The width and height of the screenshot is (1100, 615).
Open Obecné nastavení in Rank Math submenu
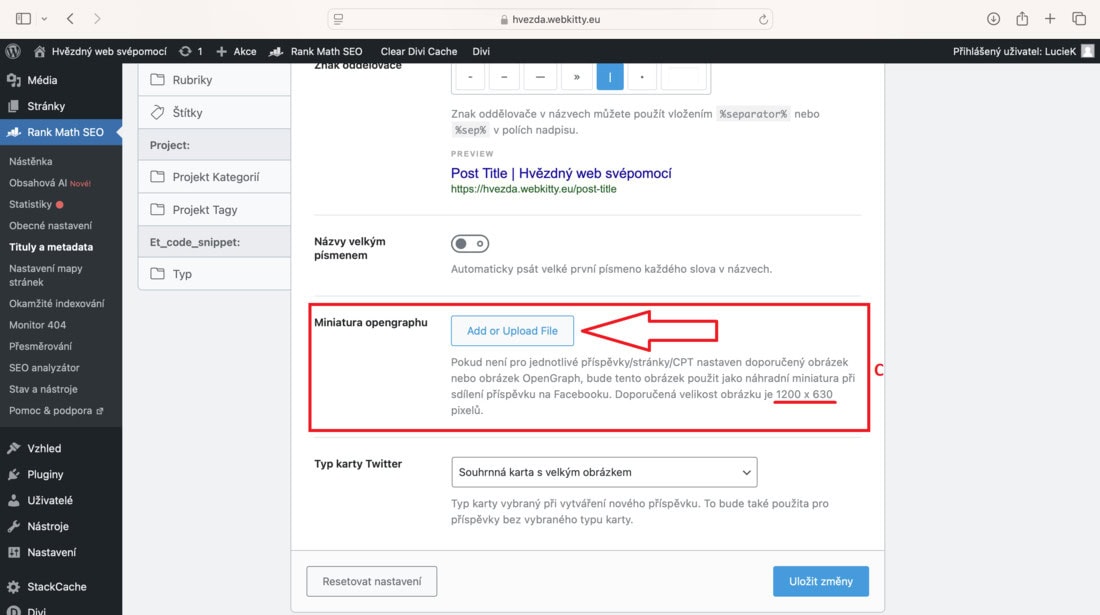pyautogui.click(x=51, y=226)
